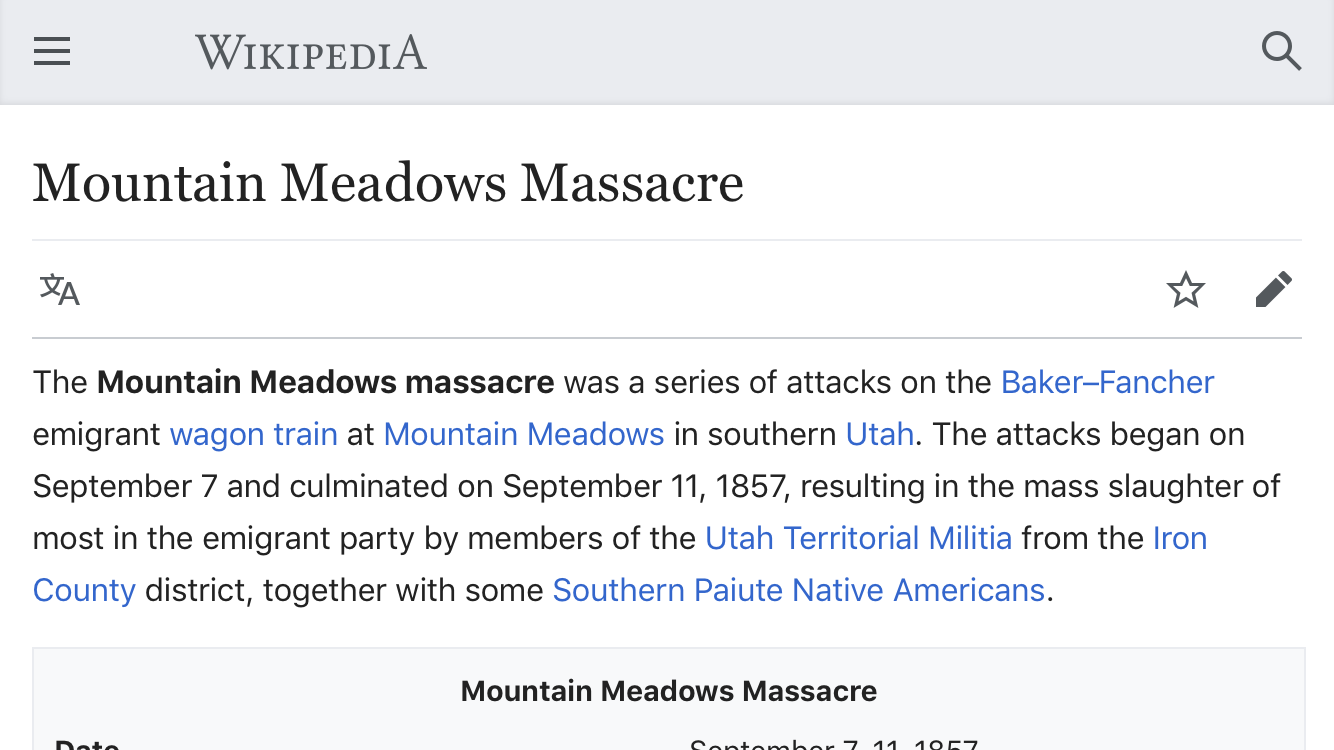Go to Wikipedia home via logo
Viewport: 1334px width, 750px height.
click(311, 52)
